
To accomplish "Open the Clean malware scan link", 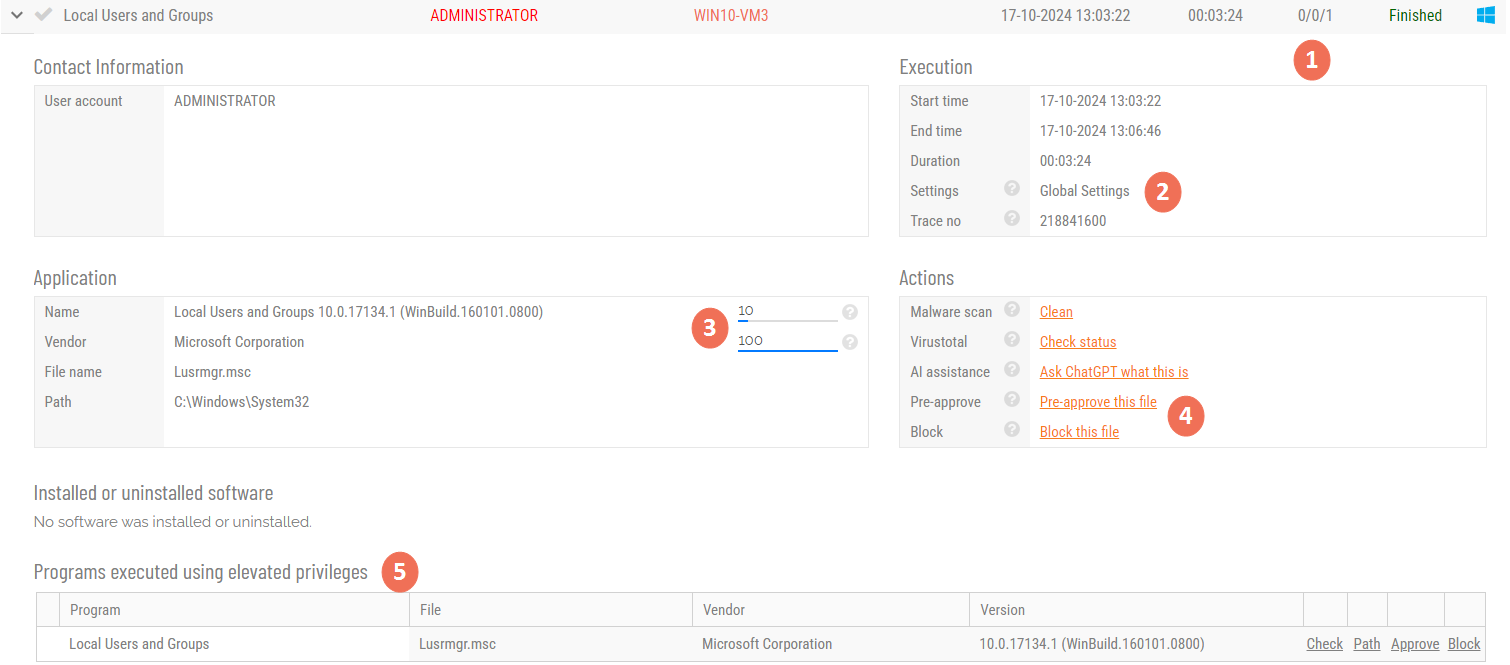I will coord(1056,312).
